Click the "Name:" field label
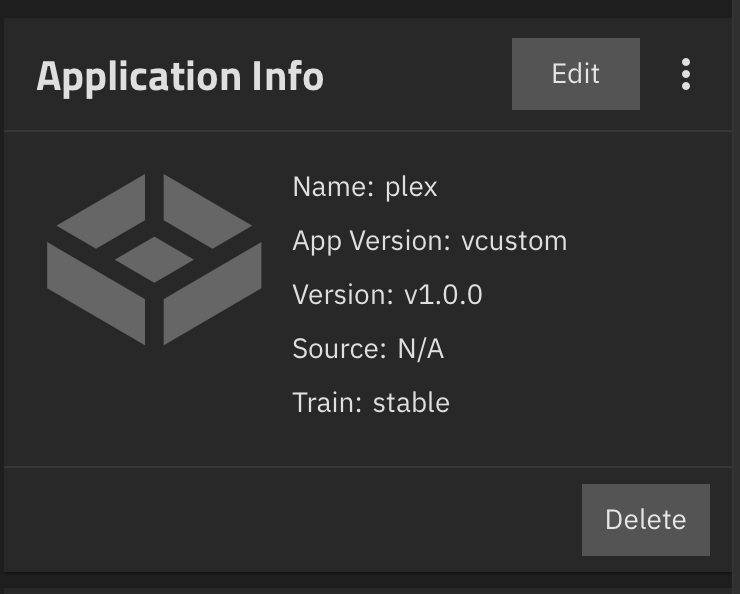Image resolution: width=740 pixels, height=594 pixels. tap(333, 187)
